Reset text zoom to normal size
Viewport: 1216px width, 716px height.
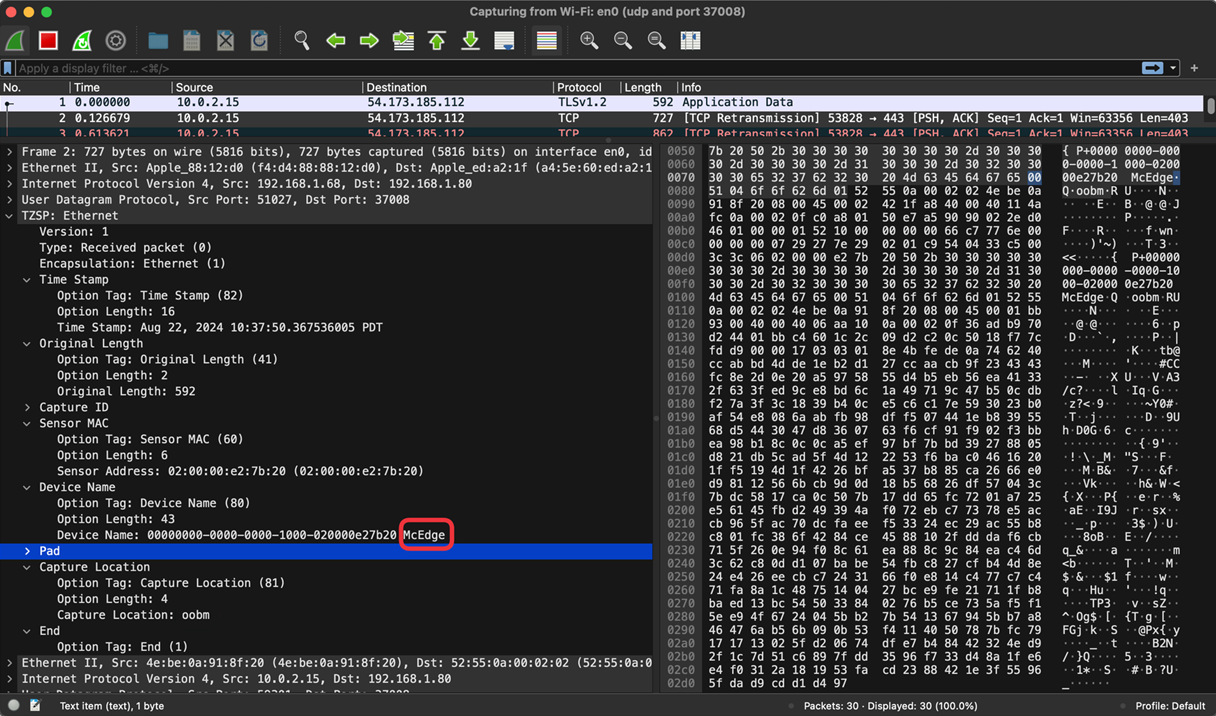tap(657, 41)
